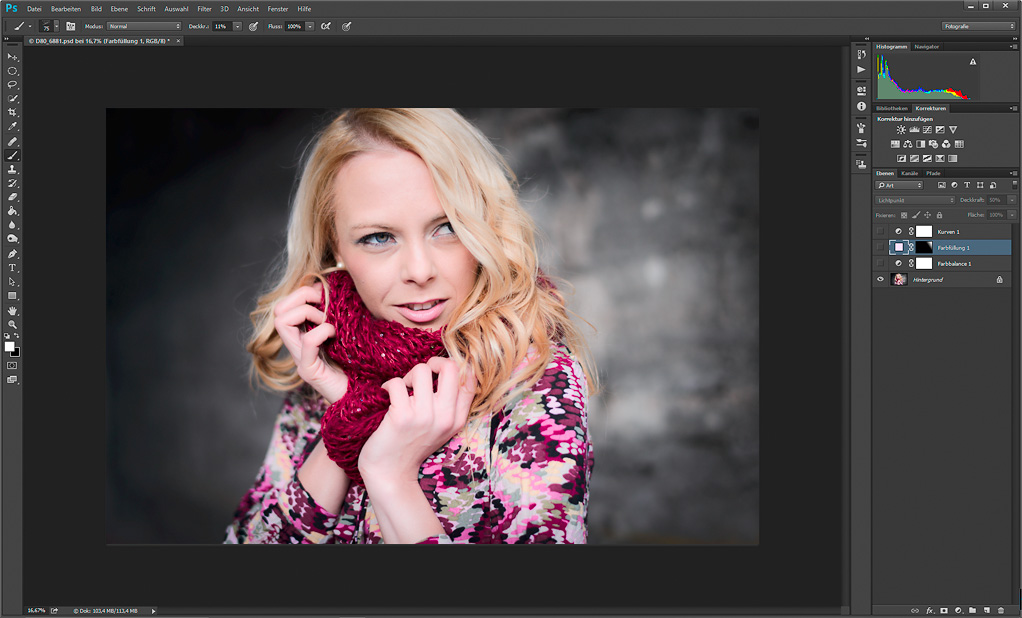Select the Path Selection tool
Viewport: 1022px width, 618px height.
click(12, 282)
